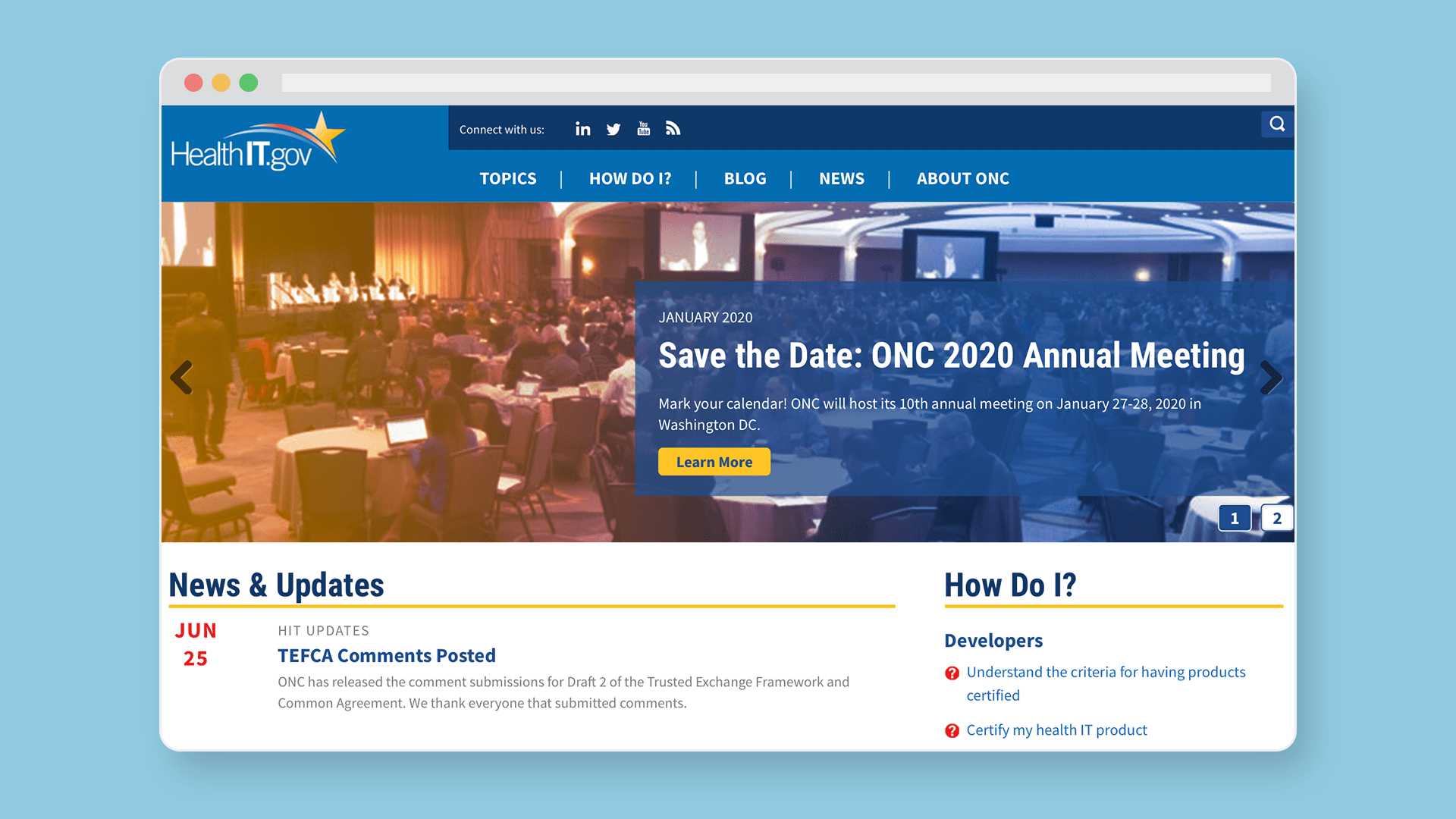Image resolution: width=1456 pixels, height=819 pixels.
Task: Open the YouTube social icon
Action: [644, 129]
